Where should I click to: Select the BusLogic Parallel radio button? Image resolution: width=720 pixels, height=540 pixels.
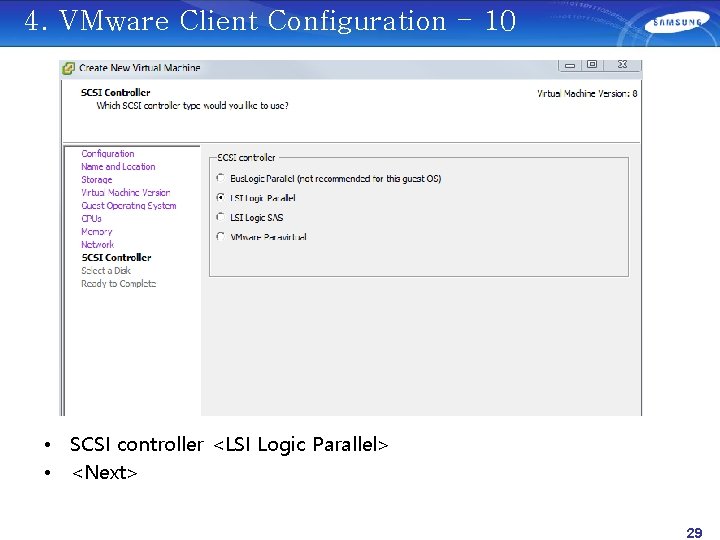click(221, 178)
